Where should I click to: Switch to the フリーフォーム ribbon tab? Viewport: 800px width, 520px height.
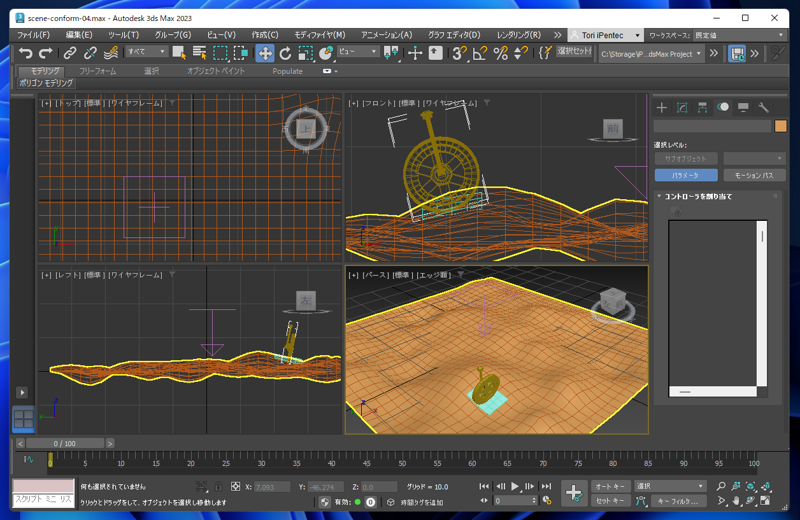pos(97,71)
